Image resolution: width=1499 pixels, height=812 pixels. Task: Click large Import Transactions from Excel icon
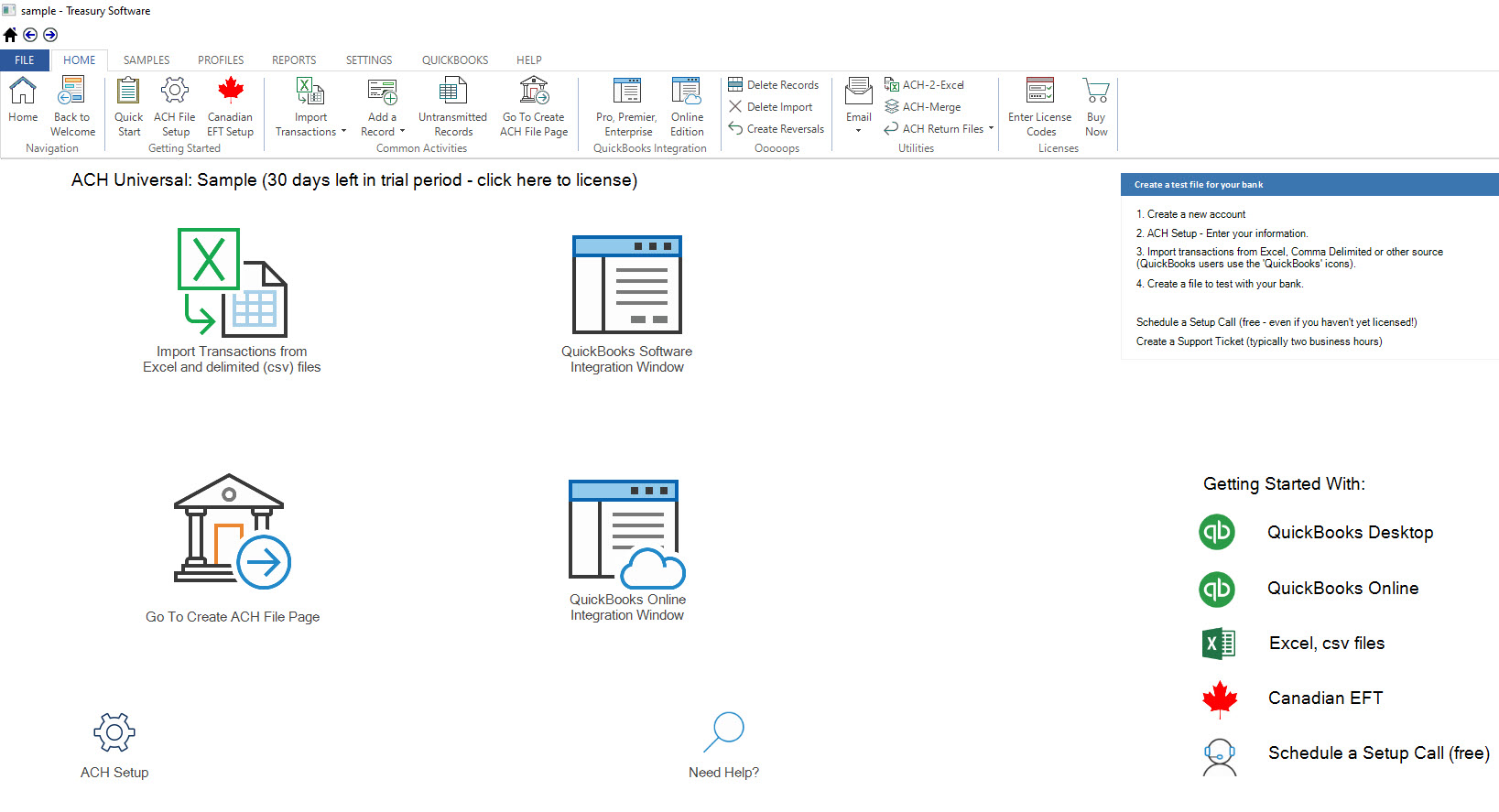tap(232, 282)
